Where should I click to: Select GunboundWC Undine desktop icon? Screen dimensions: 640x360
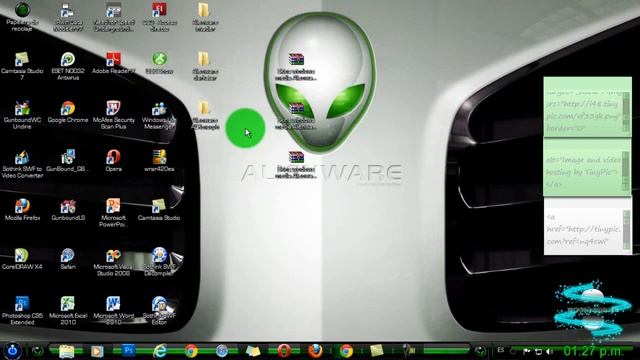(x=22, y=115)
